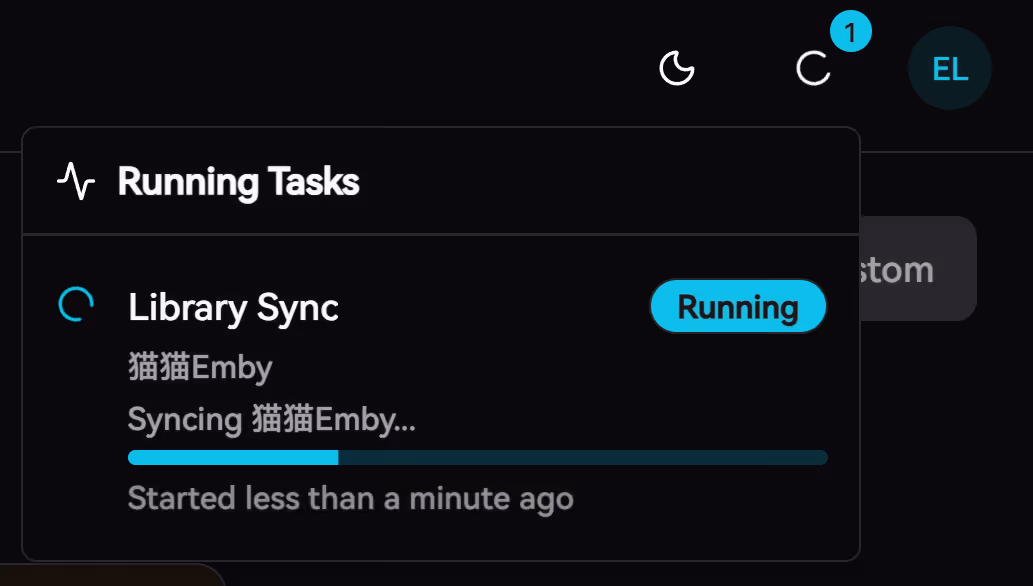Click the divider line under Running Tasks header

(440, 234)
